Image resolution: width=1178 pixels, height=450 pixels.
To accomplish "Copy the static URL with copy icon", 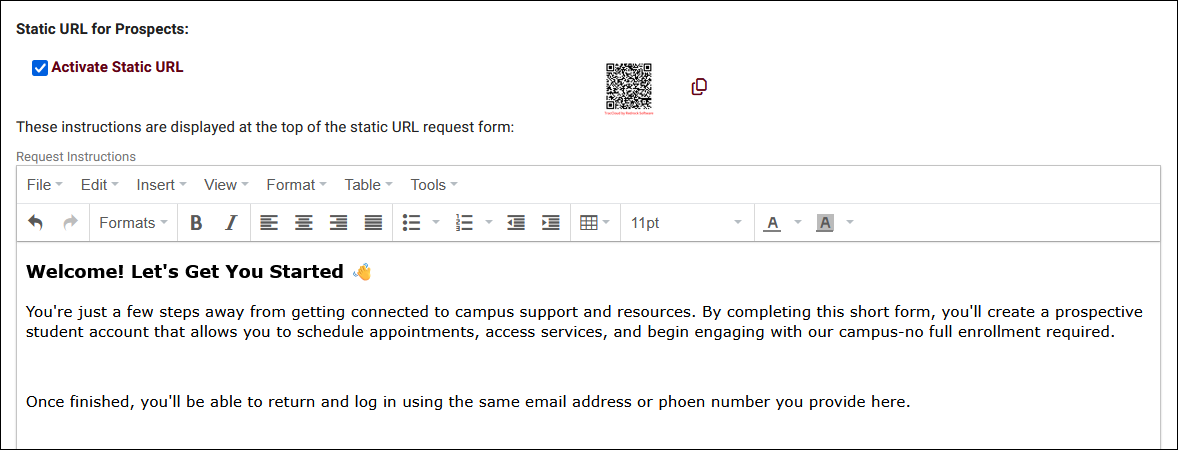I will [x=699, y=87].
